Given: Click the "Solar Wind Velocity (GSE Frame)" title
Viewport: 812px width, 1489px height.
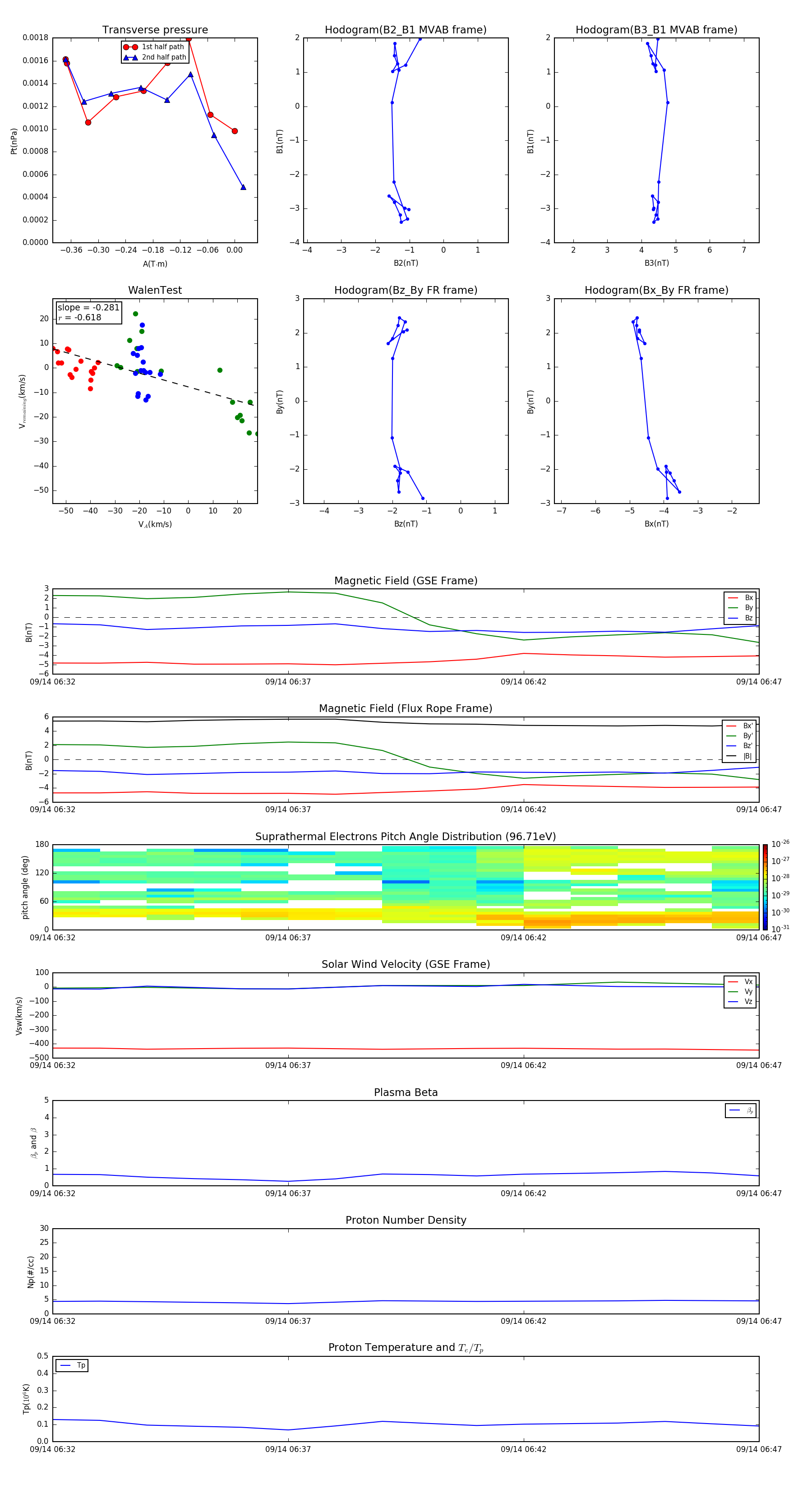Looking at the screenshot, I should point(406,964).
